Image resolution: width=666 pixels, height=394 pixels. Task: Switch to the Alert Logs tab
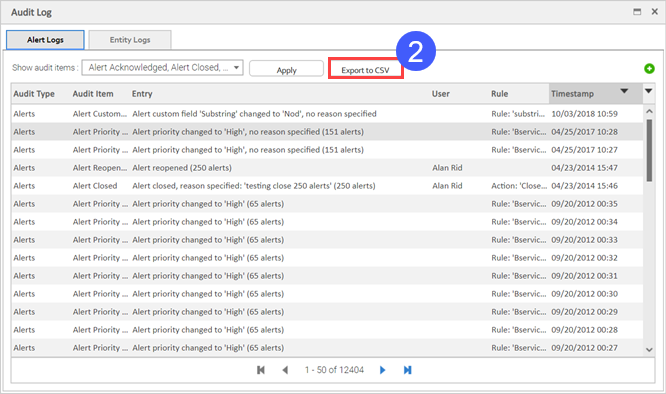45,40
